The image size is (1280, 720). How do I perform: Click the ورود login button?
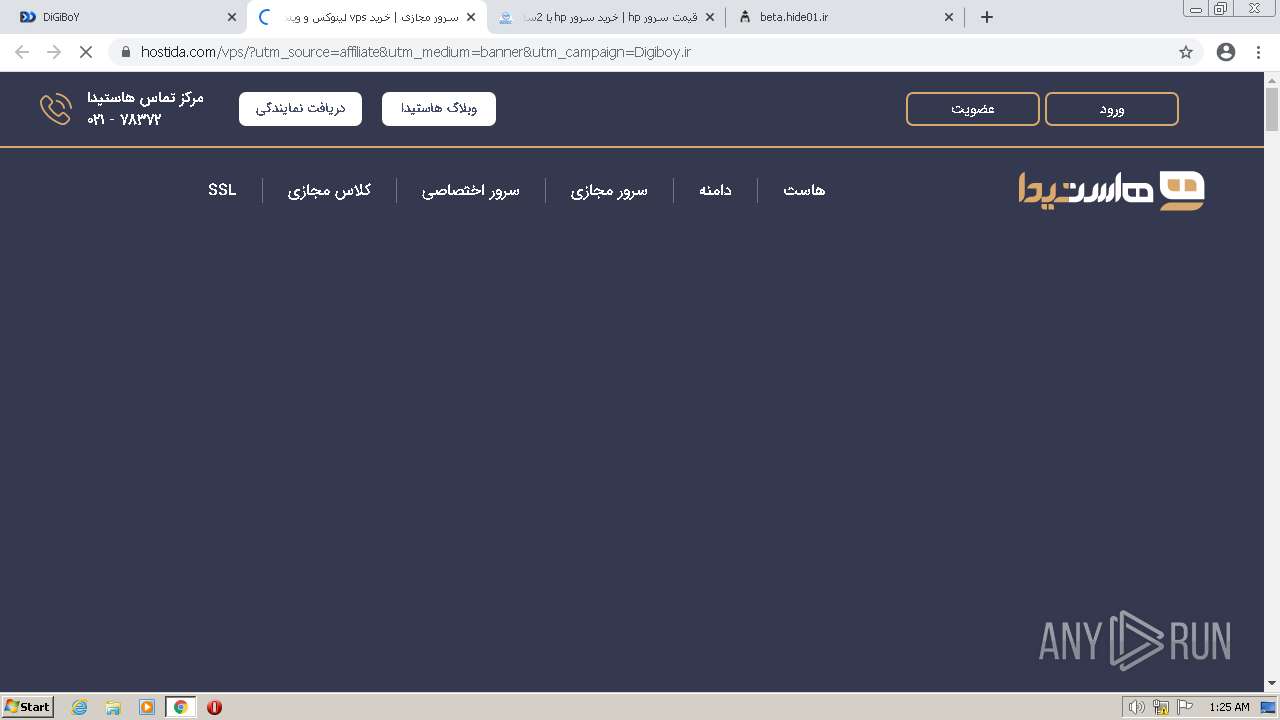pyautogui.click(x=1112, y=109)
